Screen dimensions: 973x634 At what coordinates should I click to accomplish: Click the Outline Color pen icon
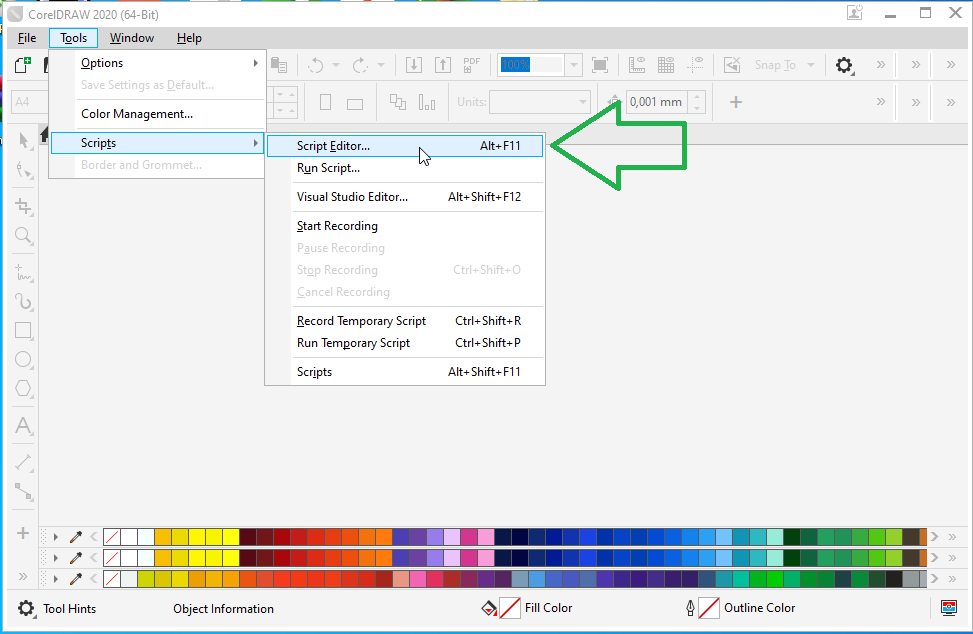[690, 608]
